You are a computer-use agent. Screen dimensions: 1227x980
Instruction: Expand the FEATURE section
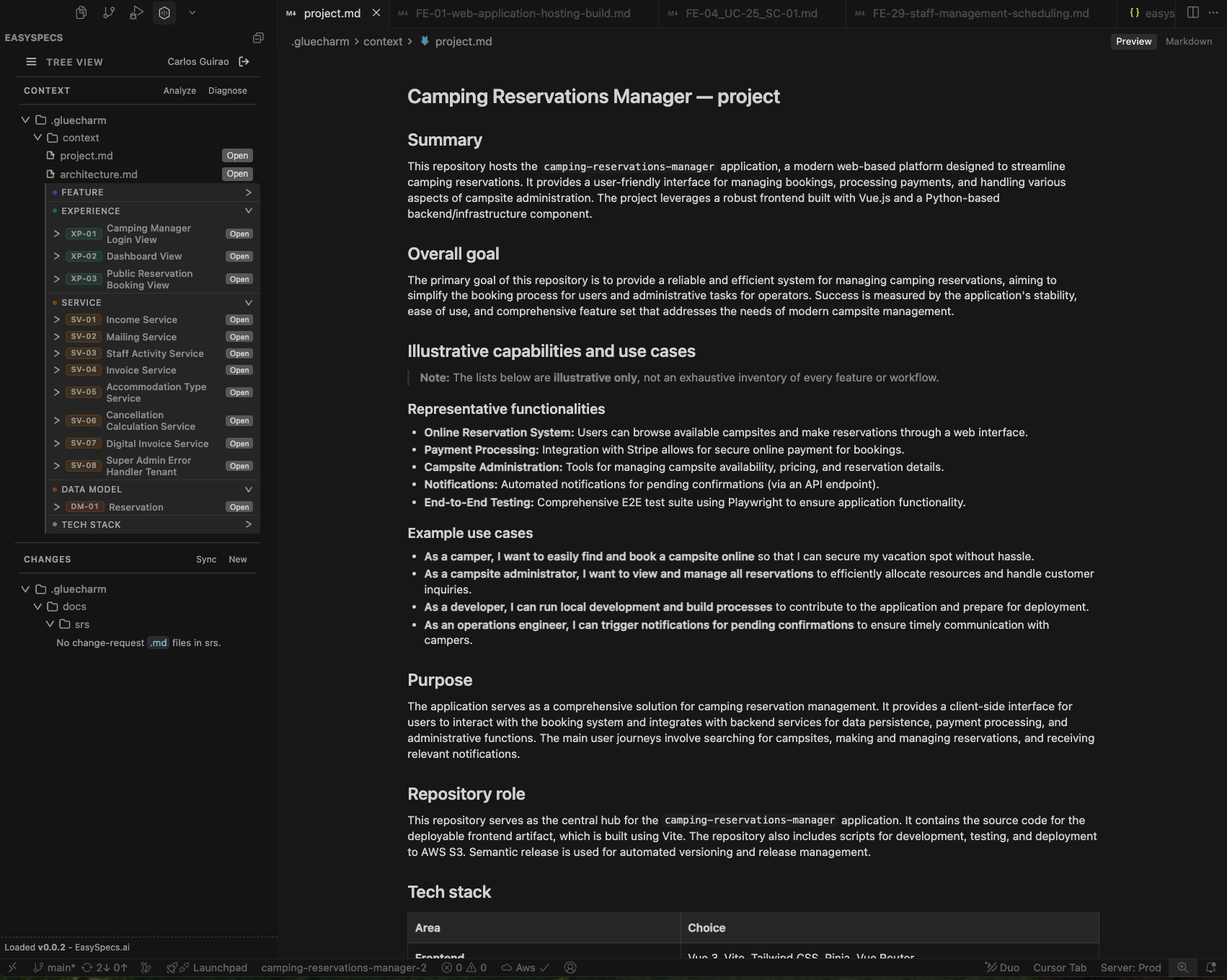pos(247,192)
